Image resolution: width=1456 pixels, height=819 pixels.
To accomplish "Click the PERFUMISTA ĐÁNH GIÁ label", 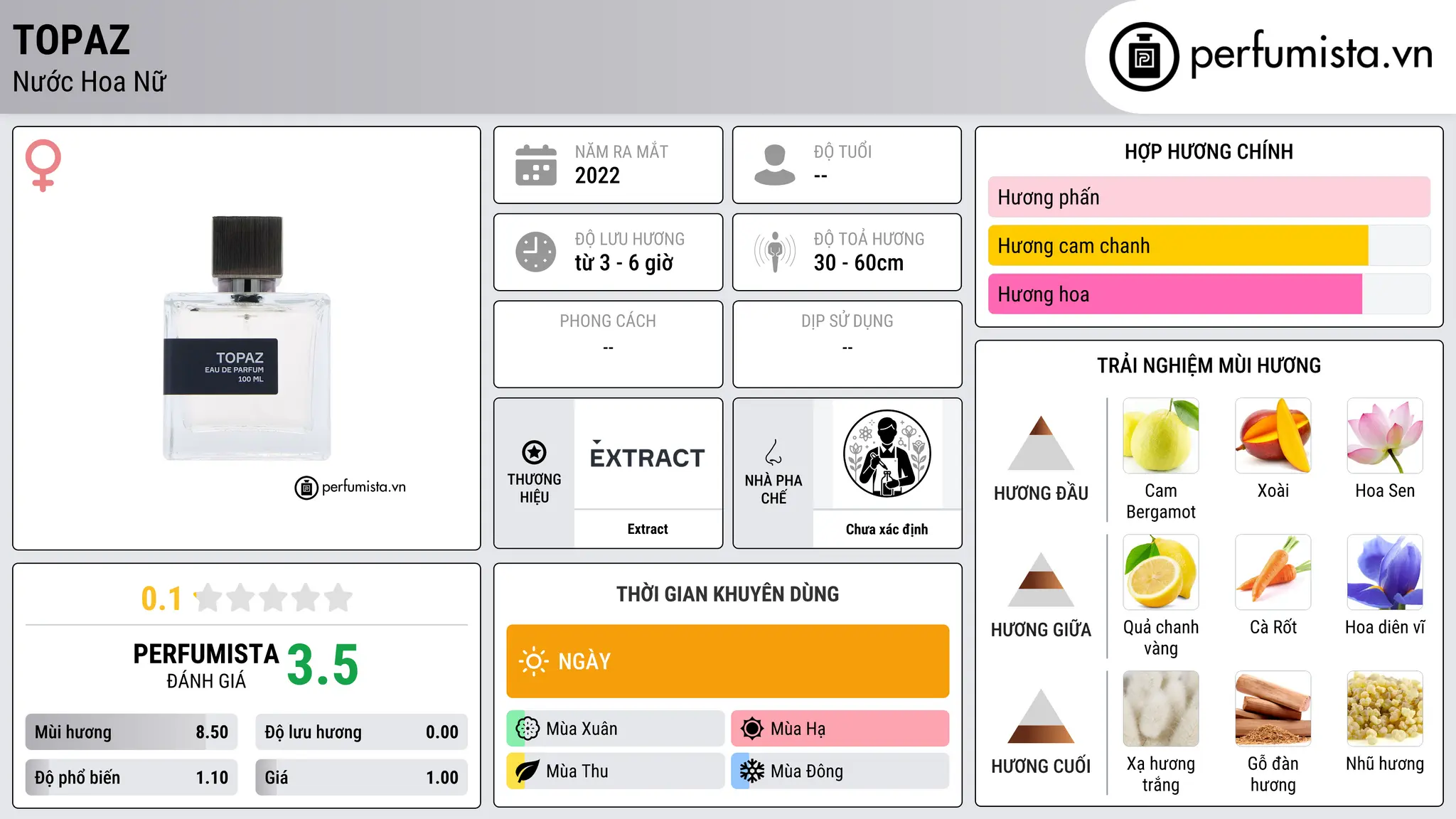I will point(206,665).
